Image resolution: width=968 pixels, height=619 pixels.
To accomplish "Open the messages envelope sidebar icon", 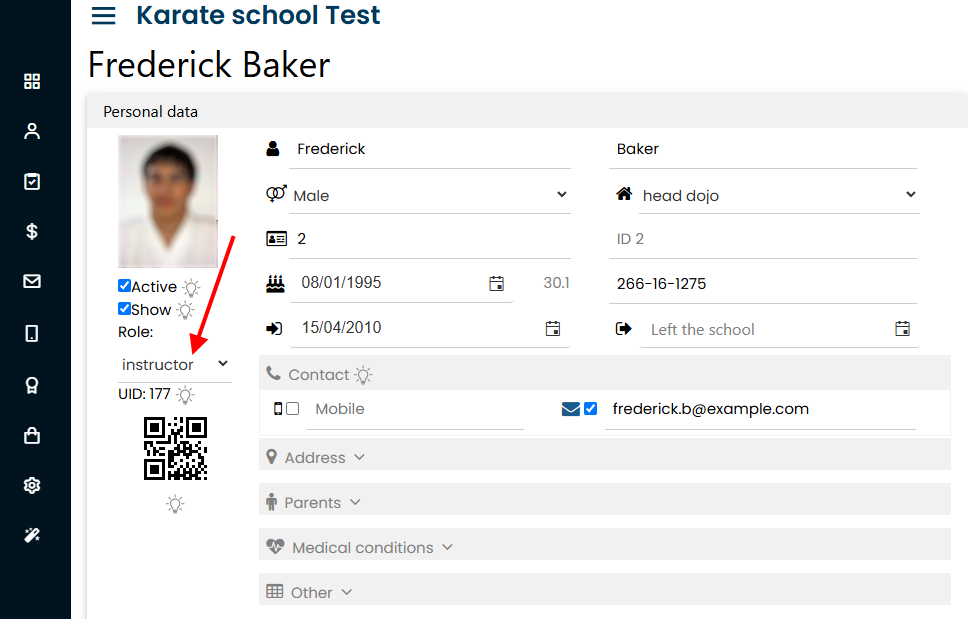I will click(32, 281).
